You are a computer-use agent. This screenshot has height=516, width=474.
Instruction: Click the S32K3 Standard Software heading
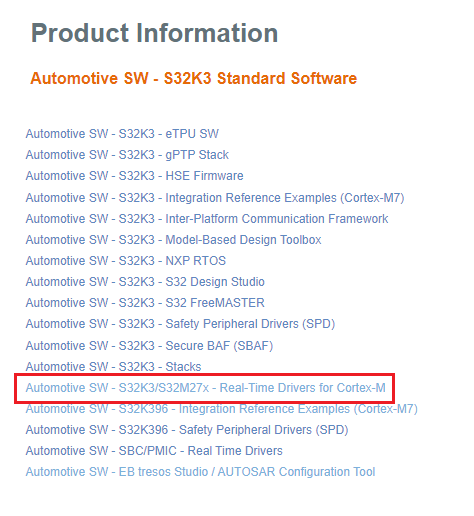(x=194, y=79)
